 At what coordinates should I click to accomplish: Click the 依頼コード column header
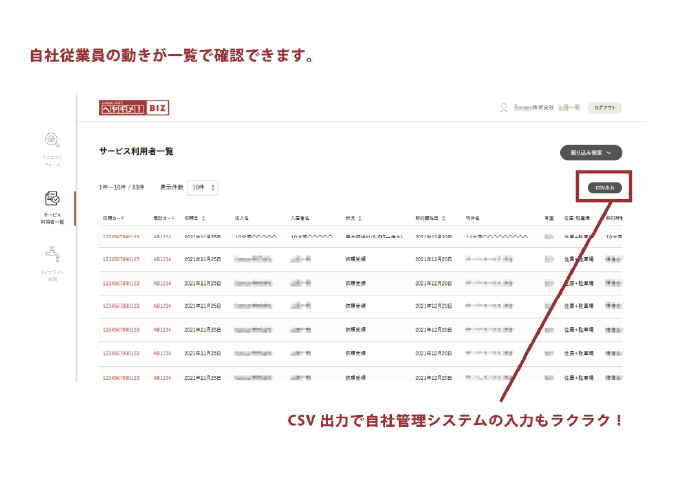114,217
